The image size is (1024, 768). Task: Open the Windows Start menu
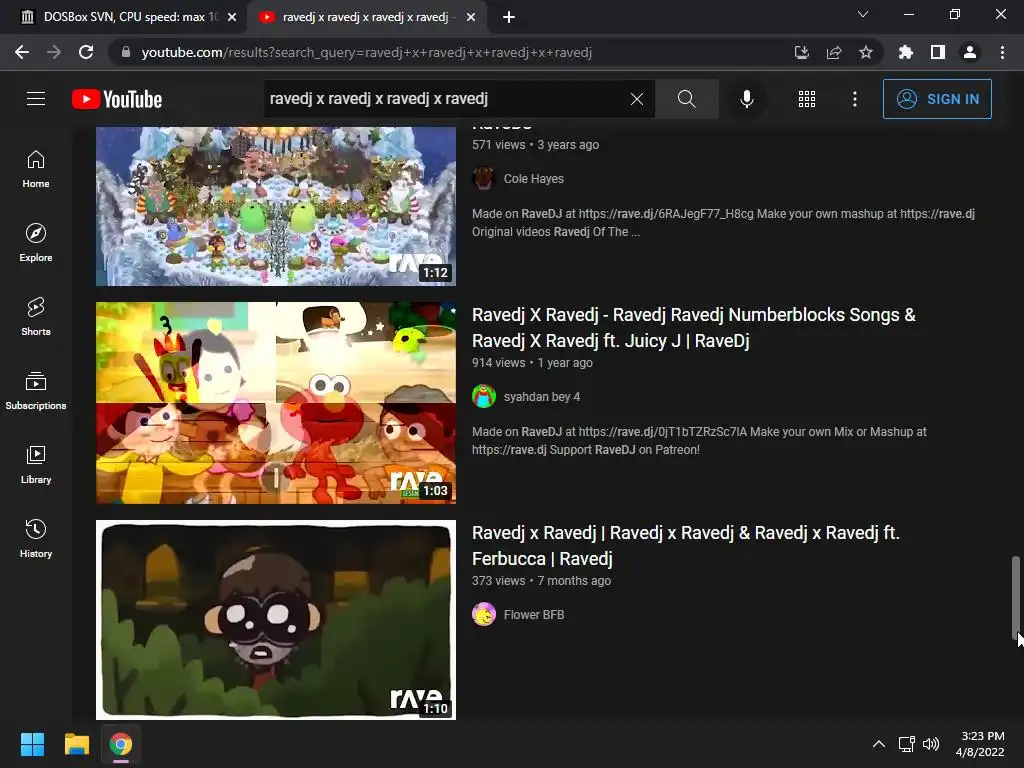(x=32, y=744)
